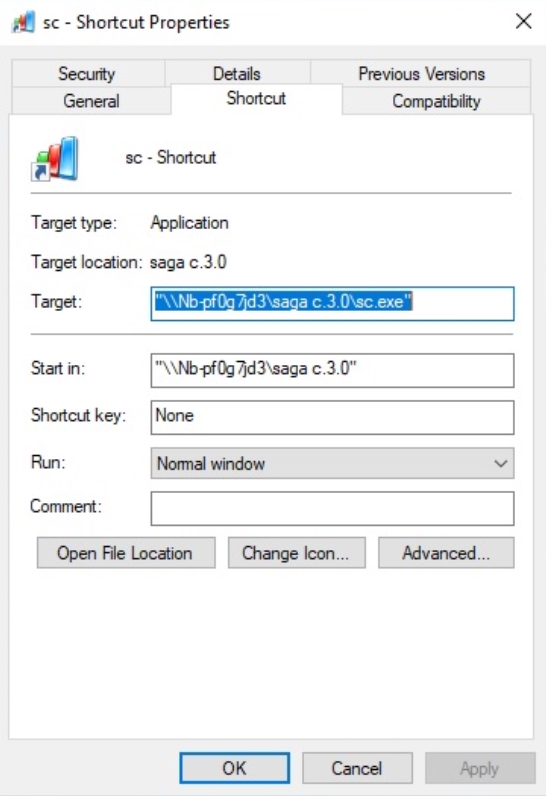
Task: Click the Start in input field
Action: click(332, 370)
